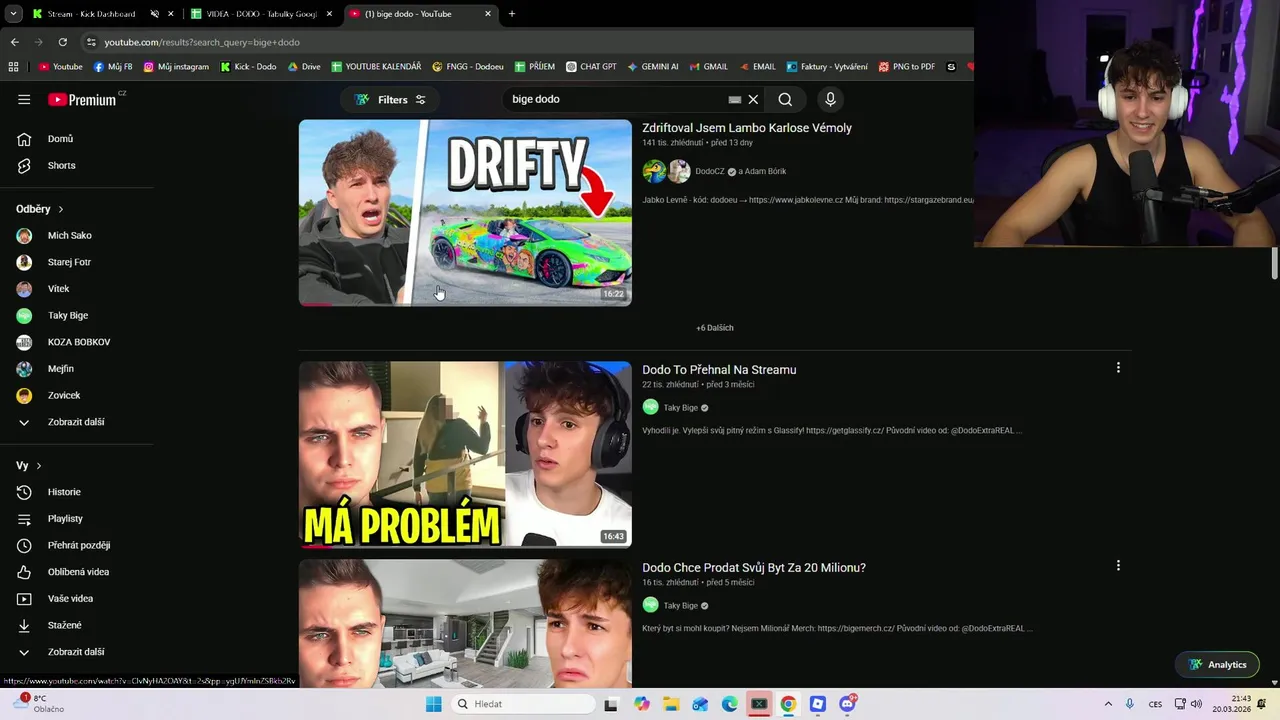Open the YouTube hamburger guide menu
The image size is (1280, 720).
pyautogui.click(x=24, y=99)
